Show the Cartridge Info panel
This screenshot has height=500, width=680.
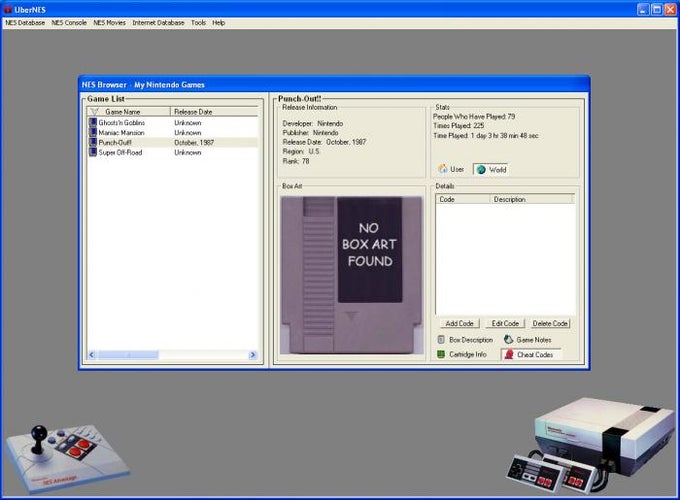tap(462, 354)
